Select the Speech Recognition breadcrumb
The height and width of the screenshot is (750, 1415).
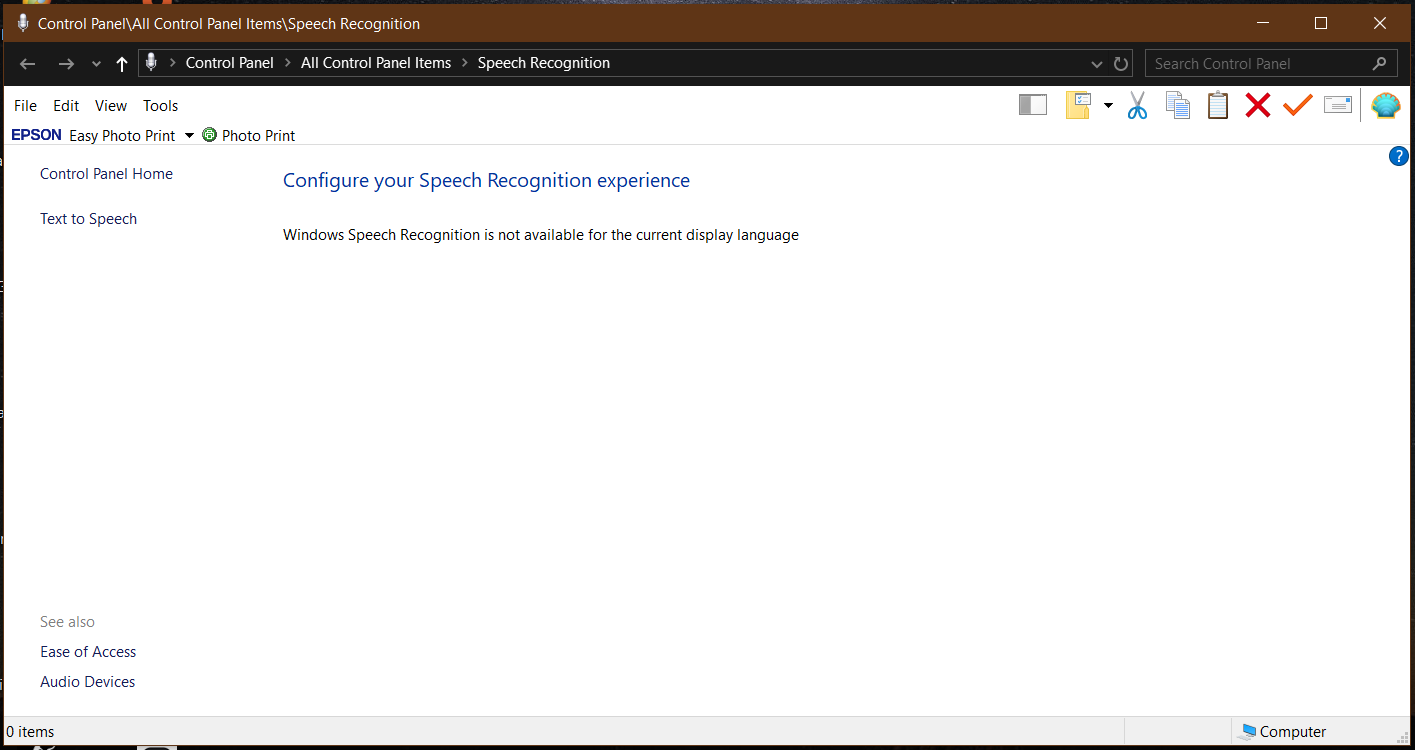tap(544, 63)
